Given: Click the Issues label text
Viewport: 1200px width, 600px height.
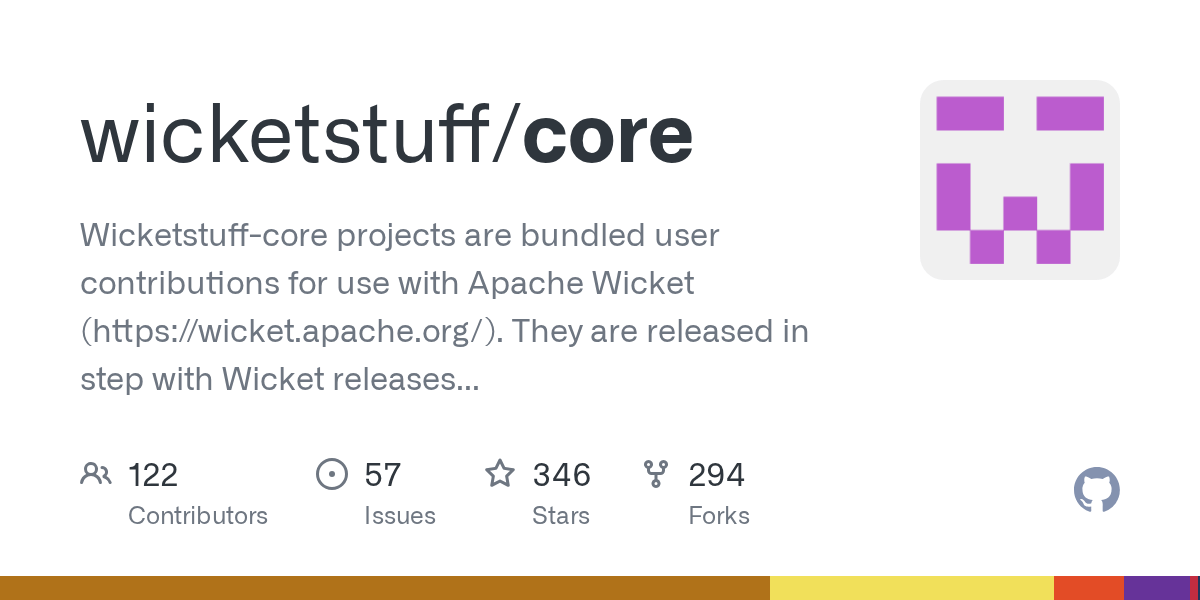Looking at the screenshot, I should click(400, 516).
